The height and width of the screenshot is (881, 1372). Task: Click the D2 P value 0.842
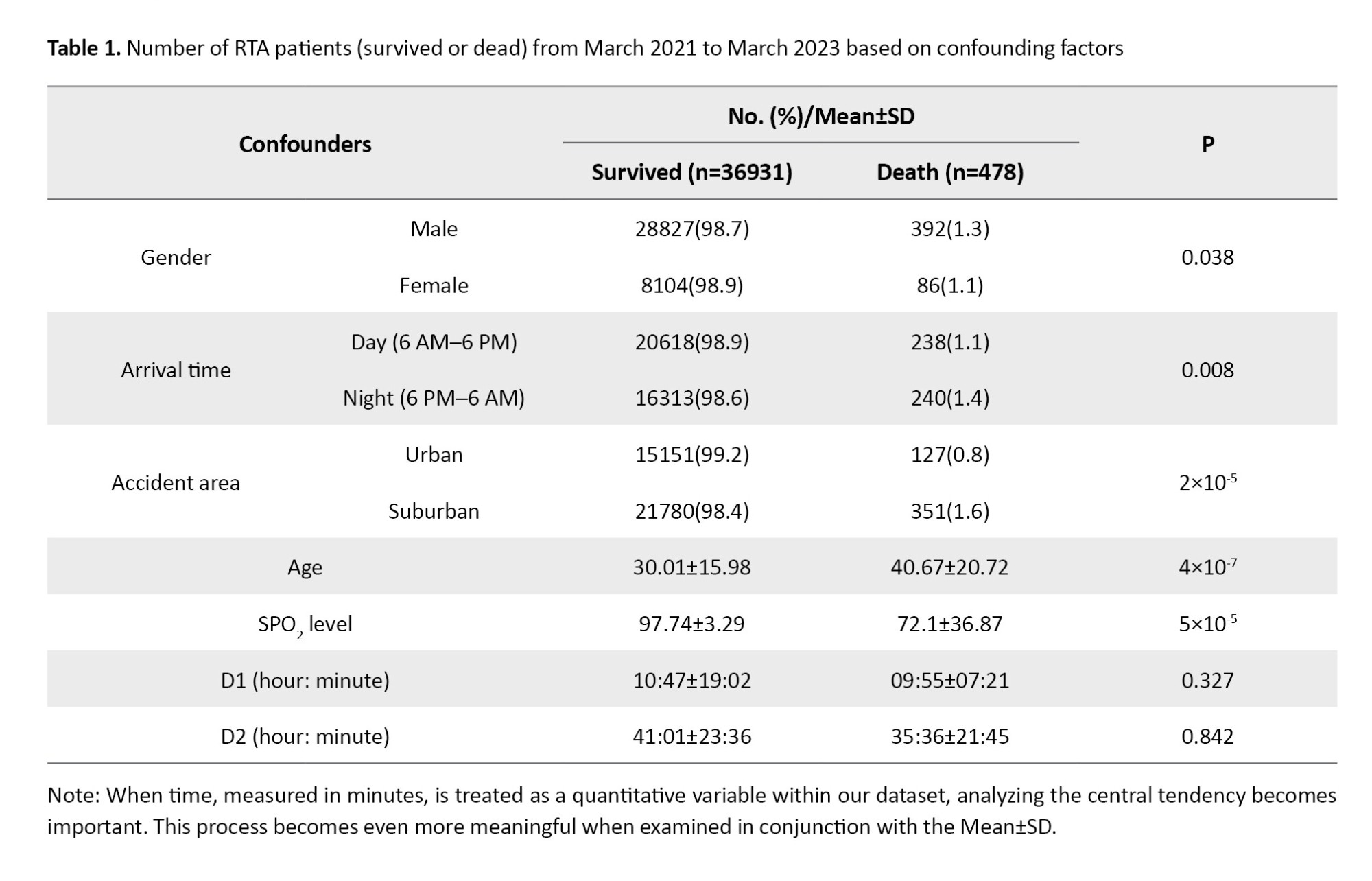click(x=1207, y=736)
